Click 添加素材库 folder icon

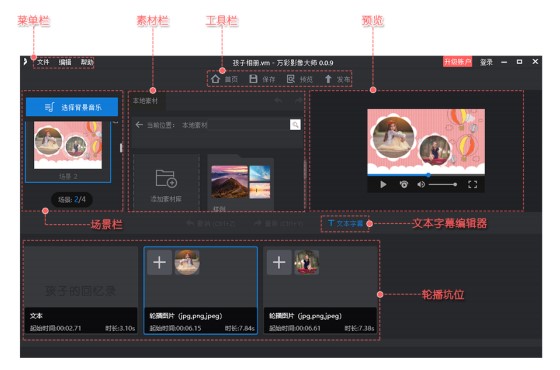(x=166, y=179)
